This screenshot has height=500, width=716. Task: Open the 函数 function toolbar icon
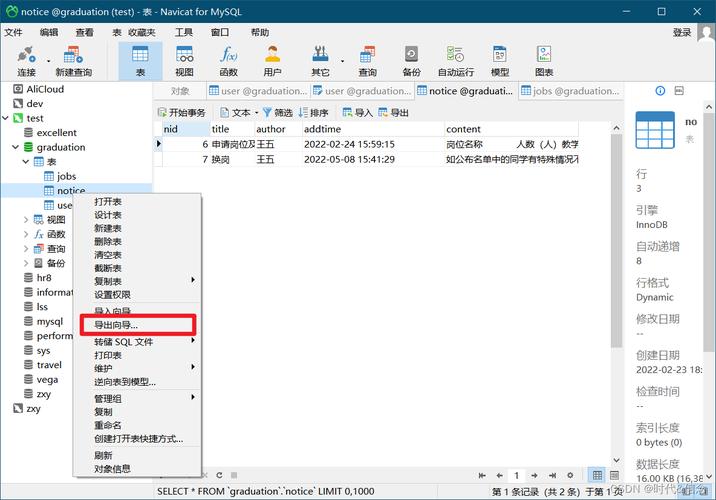pyautogui.click(x=228, y=61)
